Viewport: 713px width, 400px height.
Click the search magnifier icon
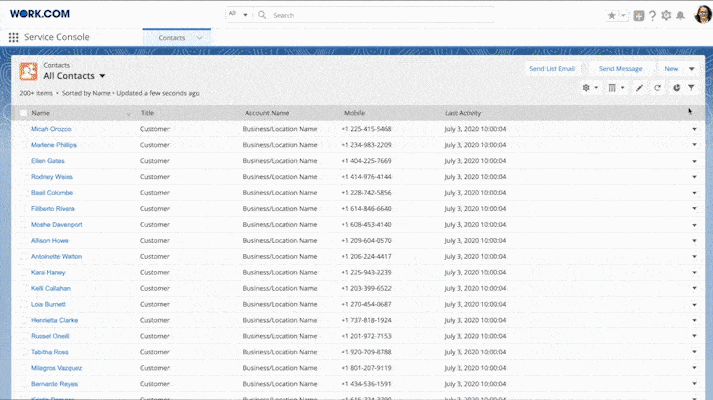pyautogui.click(x=262, y=15)
